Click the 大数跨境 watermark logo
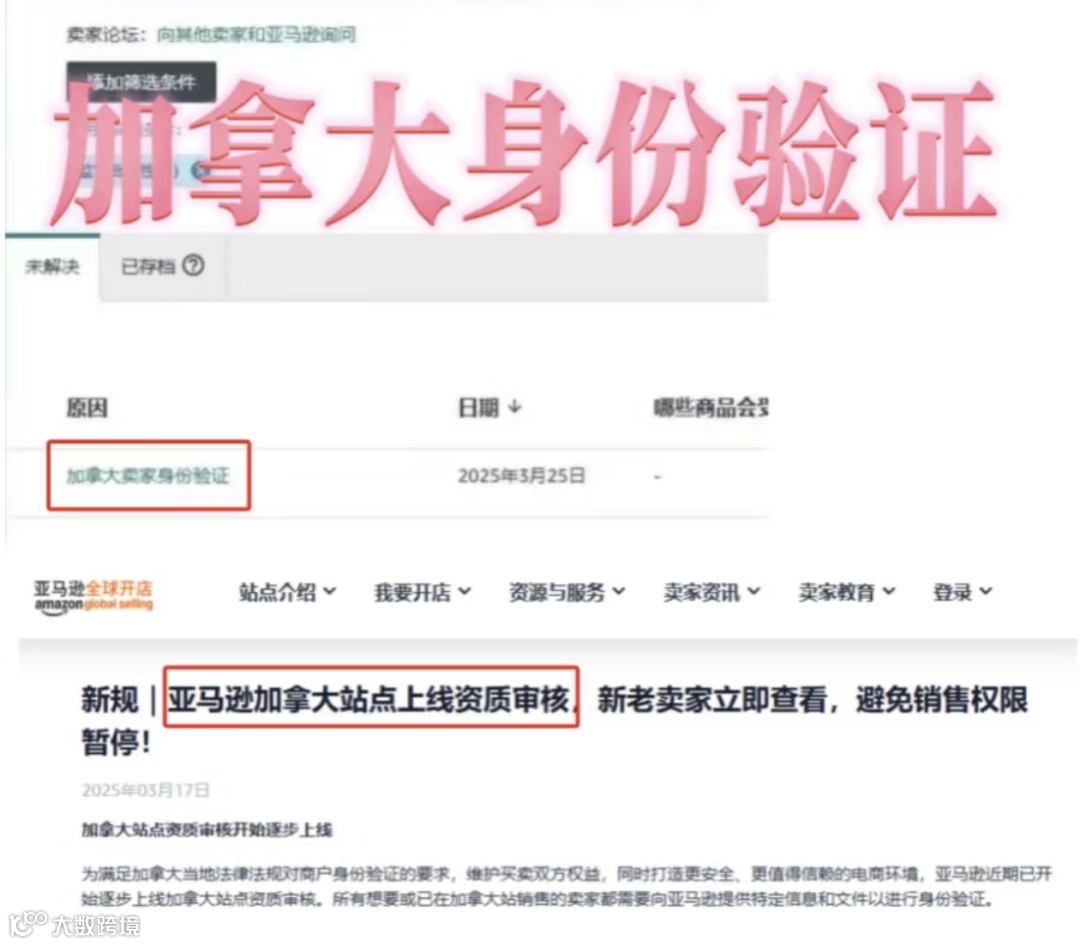This screenshot has height=945, width=1080. click(74, 924)
